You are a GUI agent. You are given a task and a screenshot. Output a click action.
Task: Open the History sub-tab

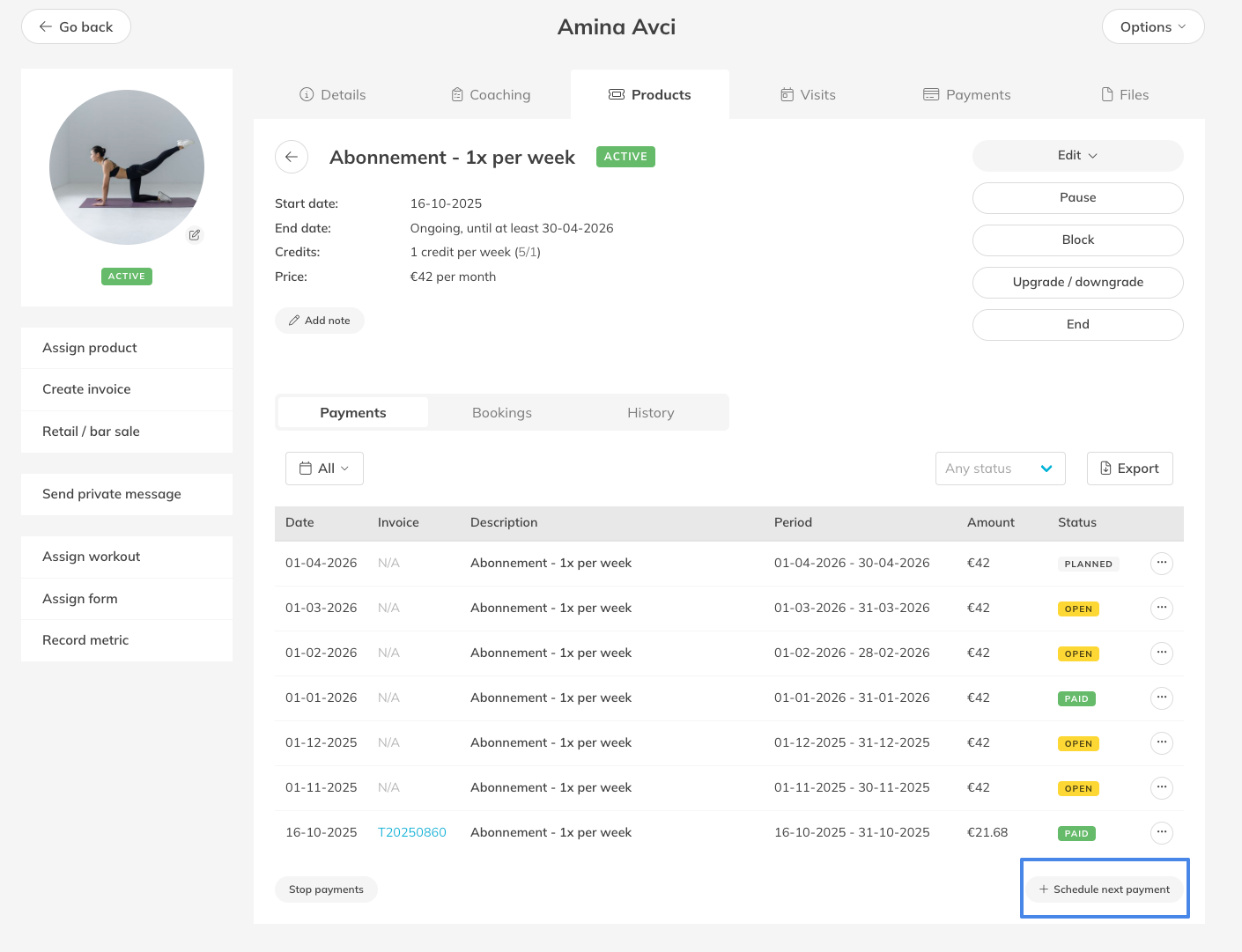pyautogui.click(x=650, y=413)
